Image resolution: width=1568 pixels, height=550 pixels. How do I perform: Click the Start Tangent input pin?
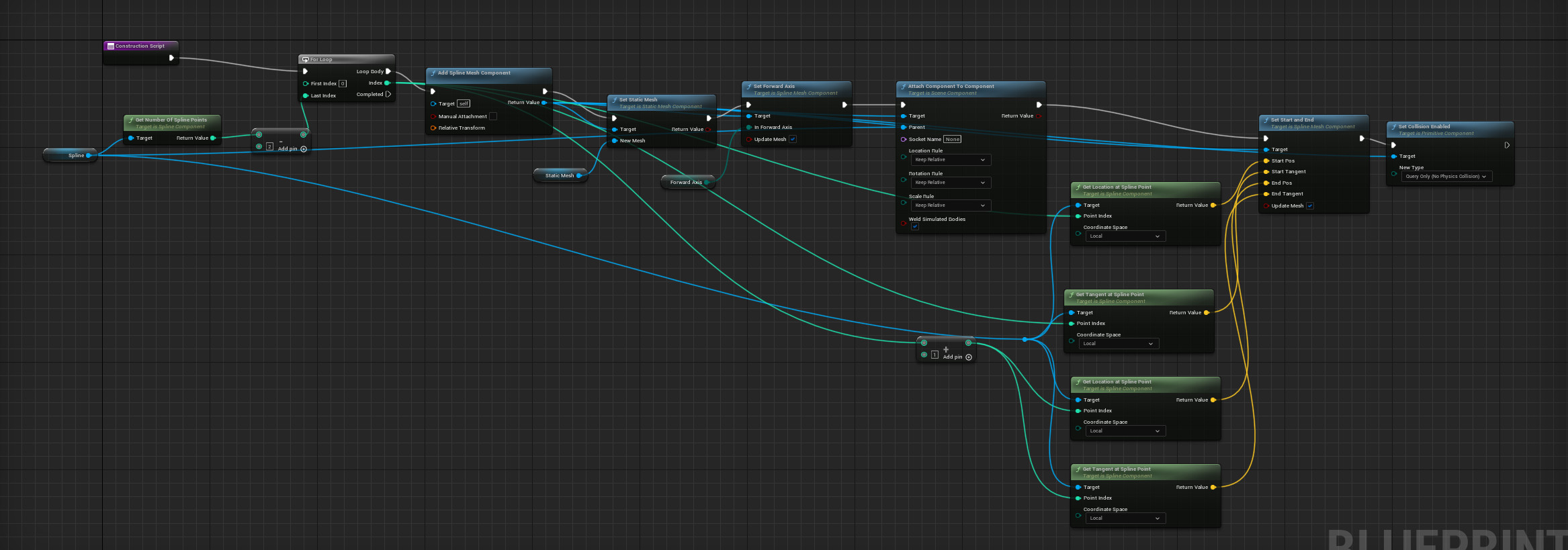tap(1266, 171)
